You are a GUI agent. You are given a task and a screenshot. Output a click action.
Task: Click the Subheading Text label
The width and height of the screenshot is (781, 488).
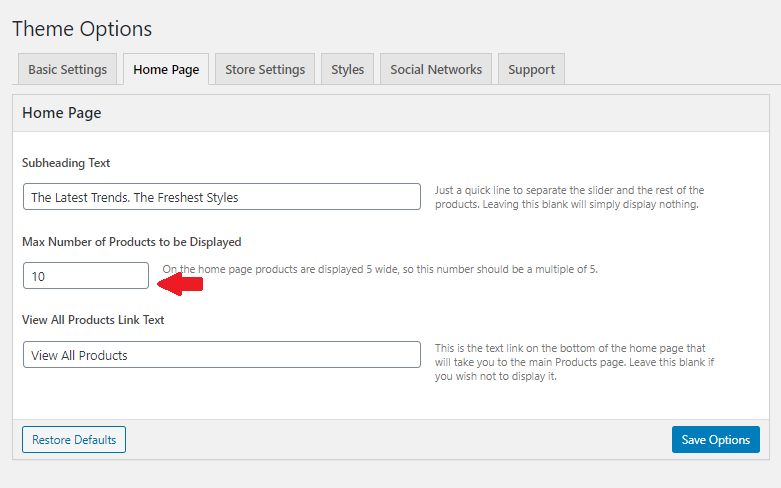click(x=66, y=163)
